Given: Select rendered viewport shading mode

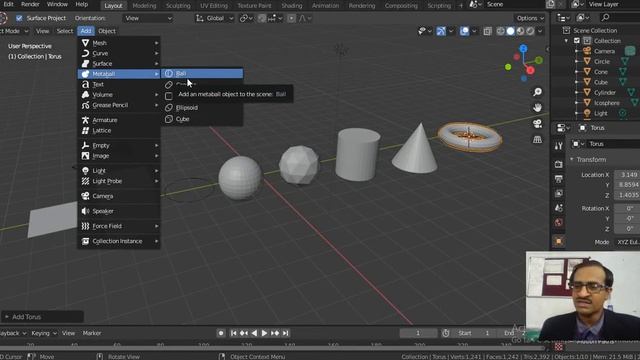Looking at the screenshot, I should pos(530,31).
